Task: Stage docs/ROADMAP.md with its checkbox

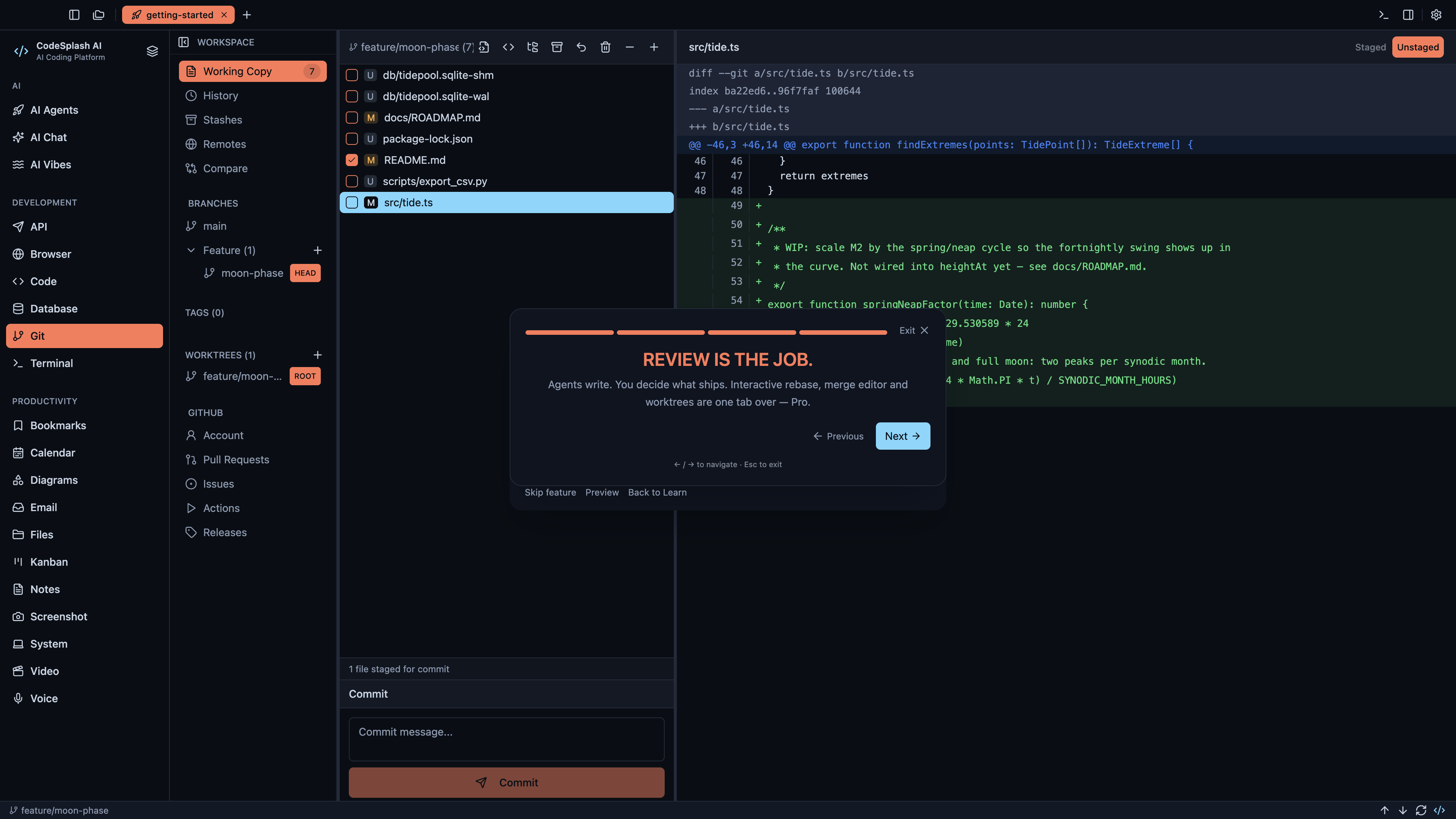Action: tap(351, 118)
